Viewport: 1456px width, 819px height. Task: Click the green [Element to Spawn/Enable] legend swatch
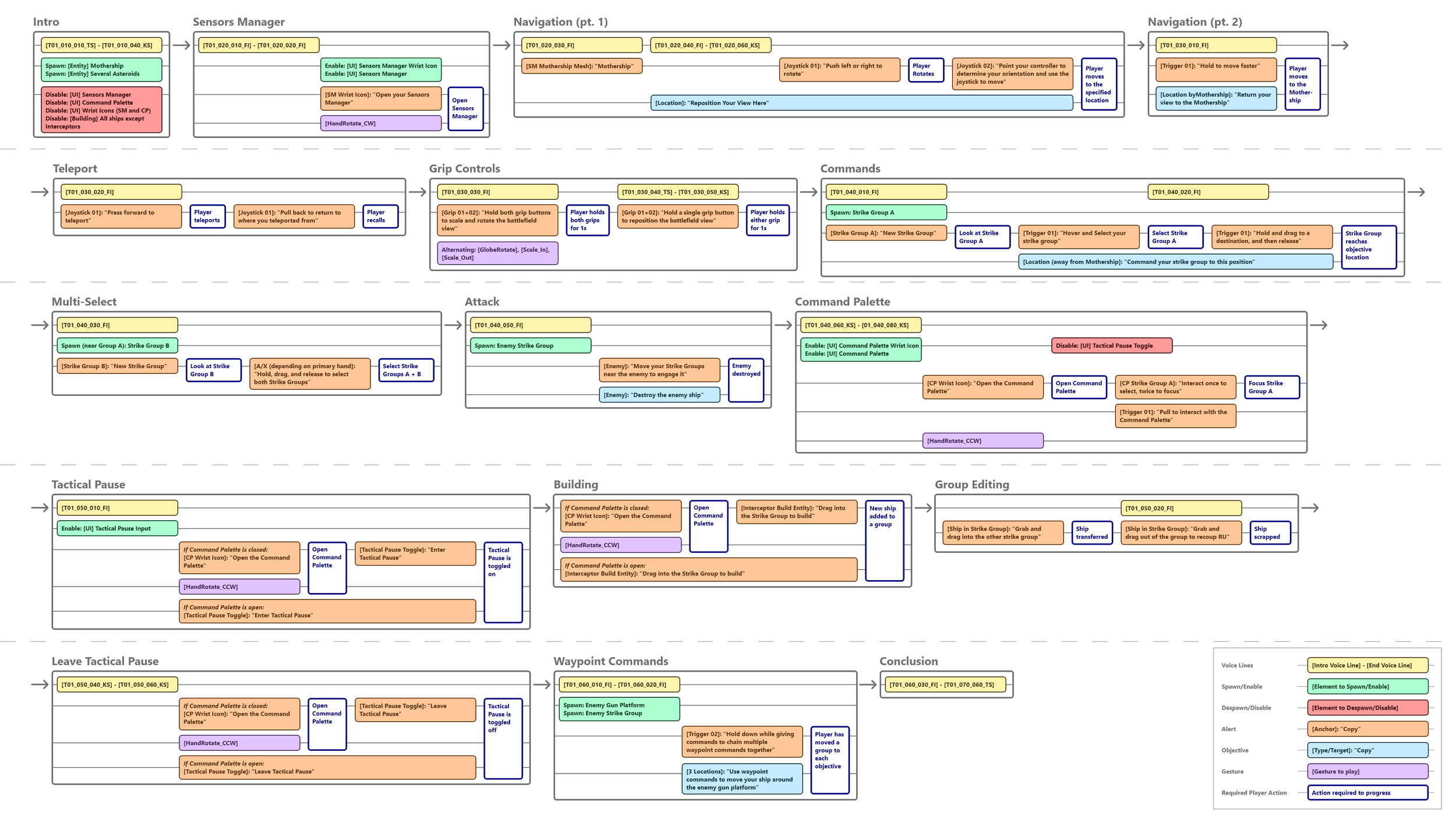[1368, 687]
